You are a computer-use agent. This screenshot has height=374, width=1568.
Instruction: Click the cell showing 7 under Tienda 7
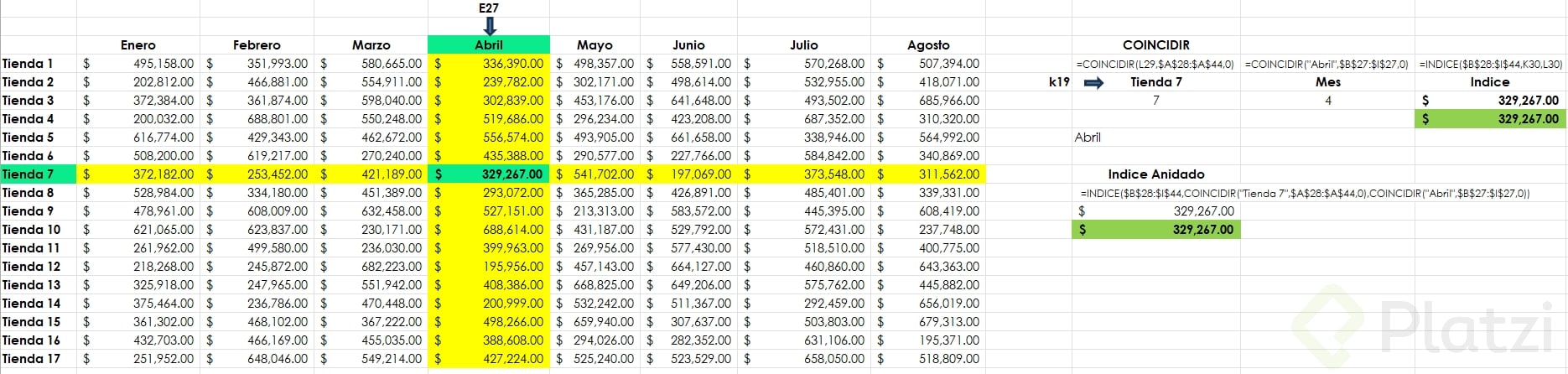click(1155, 101)
